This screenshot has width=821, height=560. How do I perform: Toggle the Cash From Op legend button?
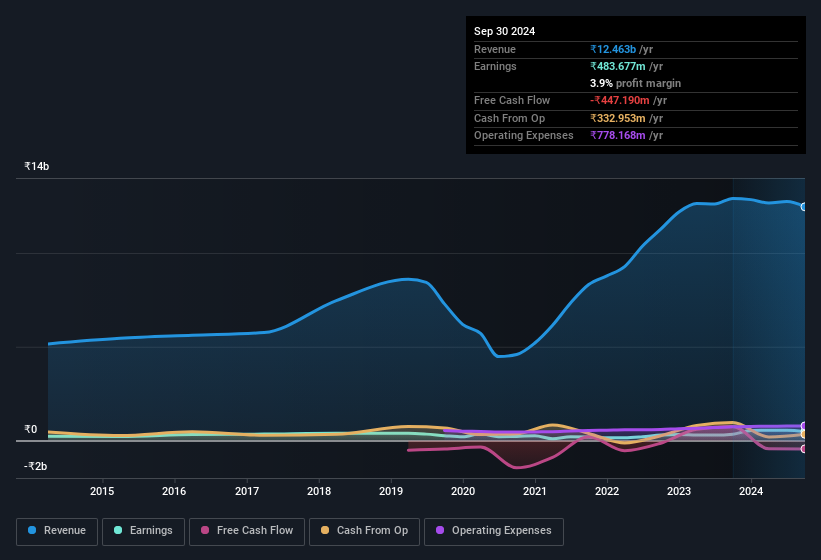pos(364,531)
